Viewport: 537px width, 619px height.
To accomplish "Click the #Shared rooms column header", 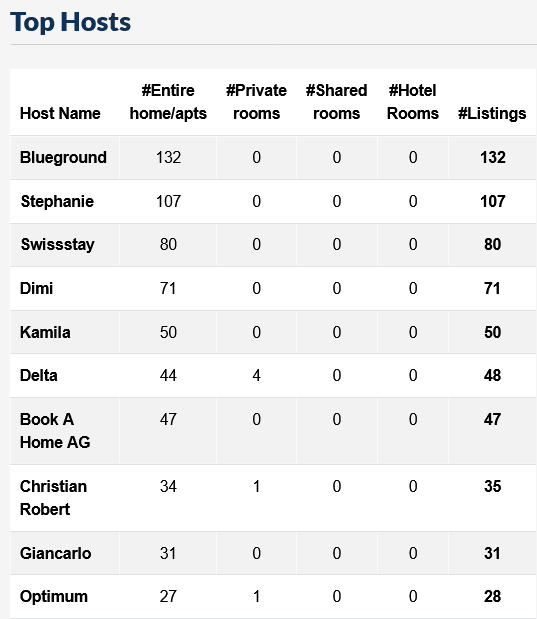I will click(x=336, y=102).
